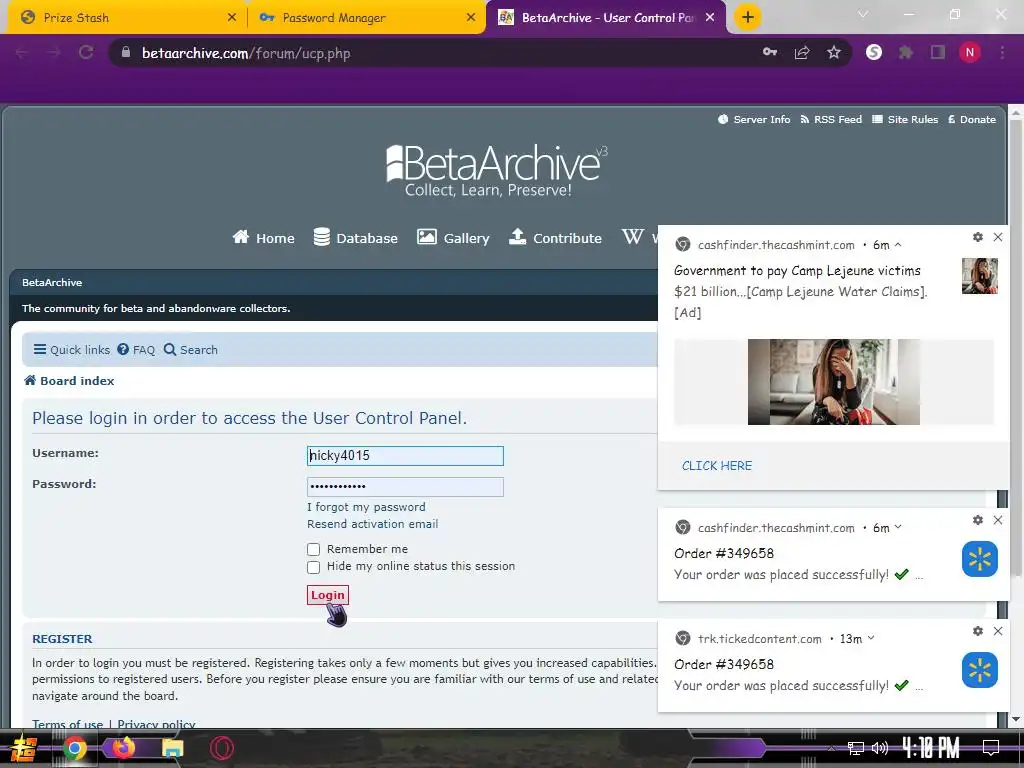Click the BetaArchive logo
Screen dimensions: 1024x768
click(496, 170)
